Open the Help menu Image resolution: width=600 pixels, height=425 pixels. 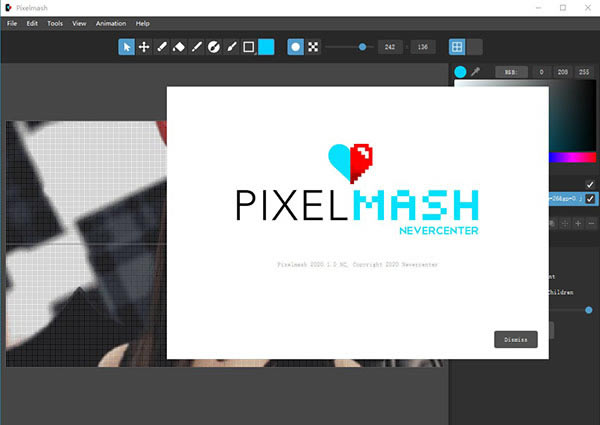142,23
